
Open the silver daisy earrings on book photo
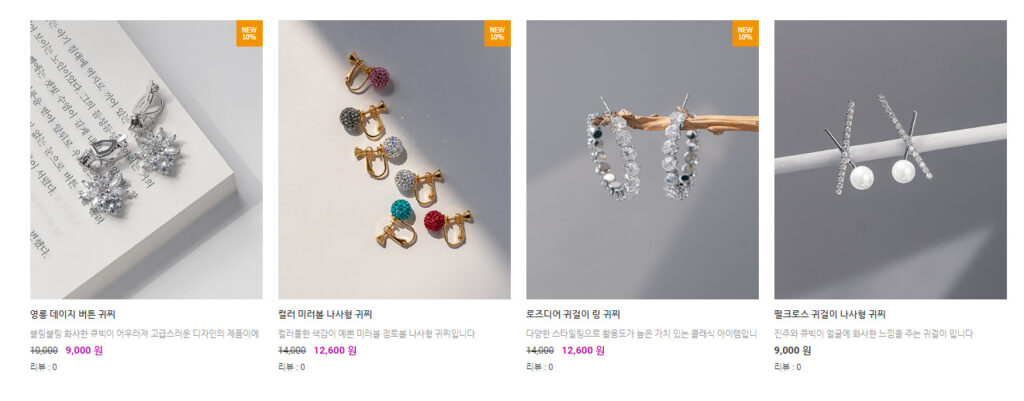pos(146,159)
